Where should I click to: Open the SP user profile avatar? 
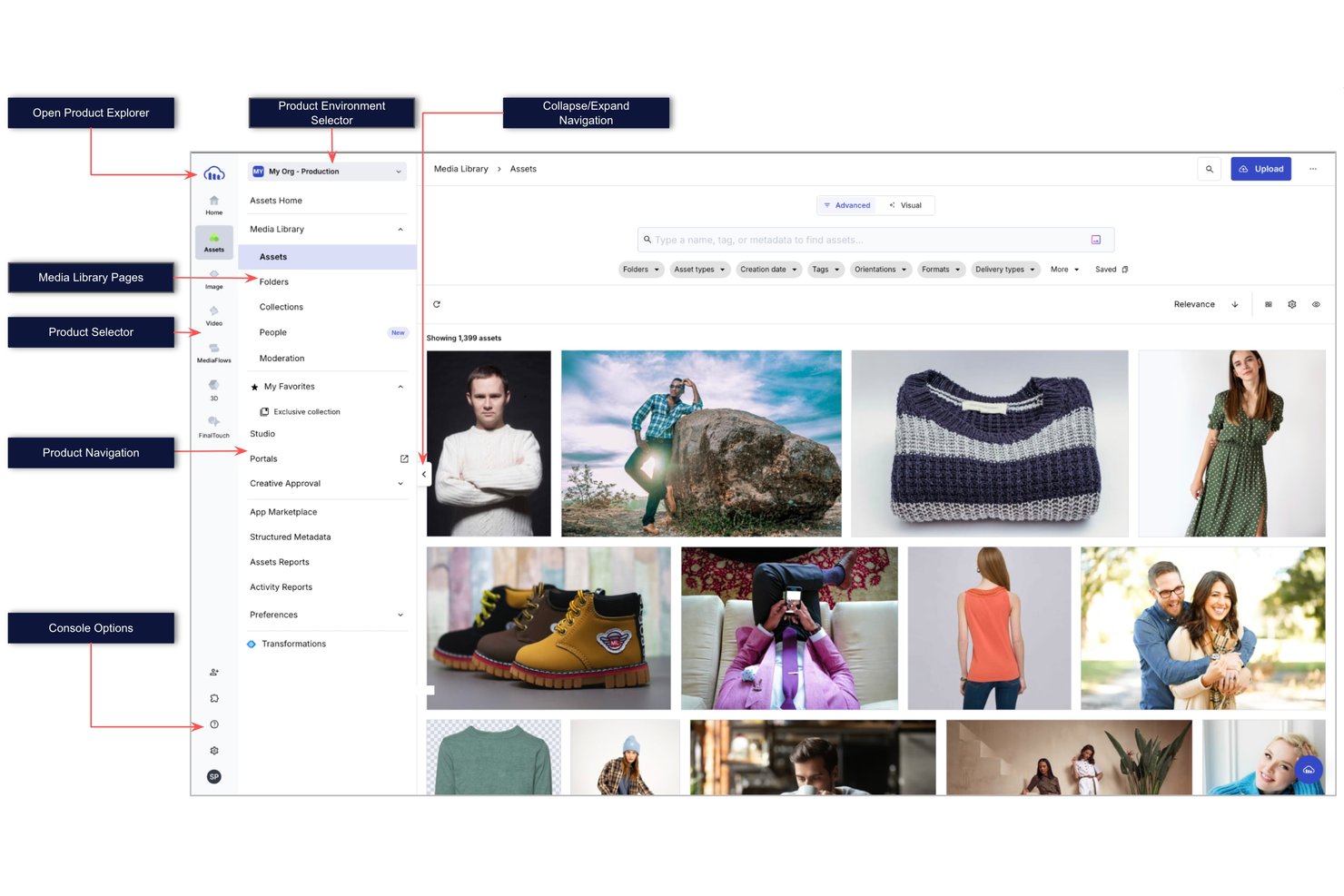[x=214, y=777]
